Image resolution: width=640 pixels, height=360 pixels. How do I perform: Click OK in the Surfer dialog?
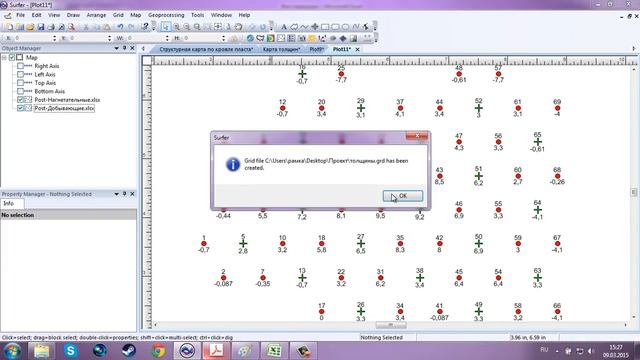403,196
